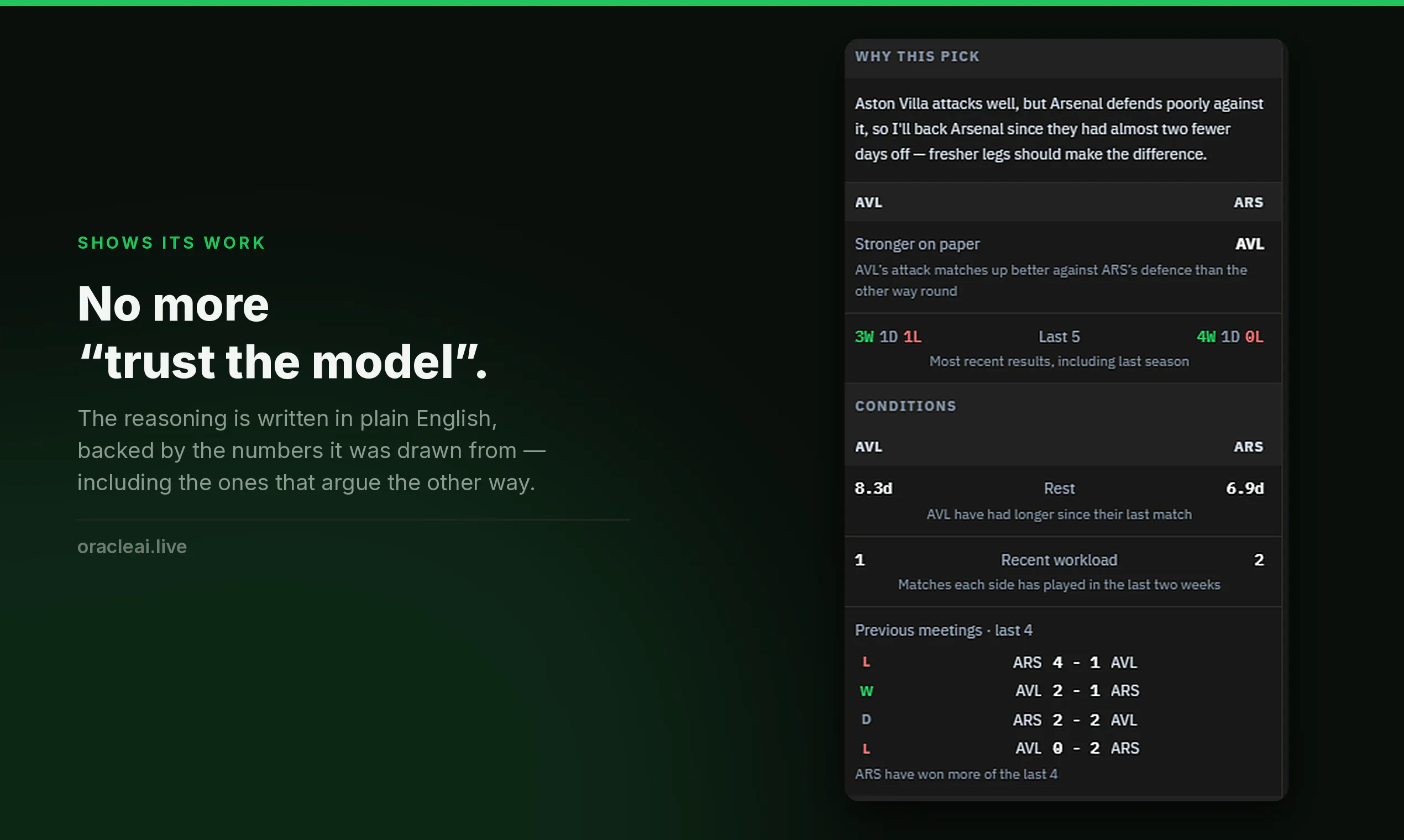Click 'Most recent results, including last season' note
Screen dimensions: 1404x840
pos(1059,361)
